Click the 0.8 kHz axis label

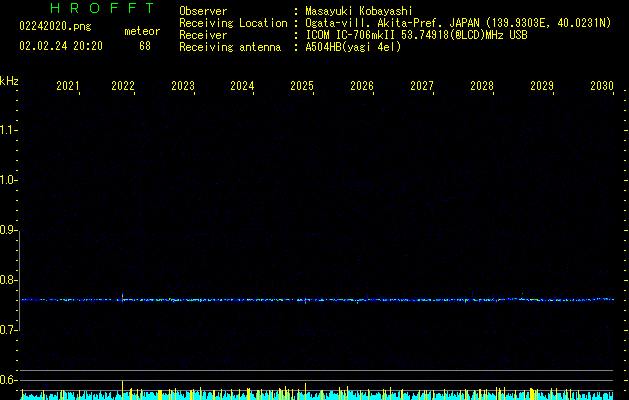[7, 280]
